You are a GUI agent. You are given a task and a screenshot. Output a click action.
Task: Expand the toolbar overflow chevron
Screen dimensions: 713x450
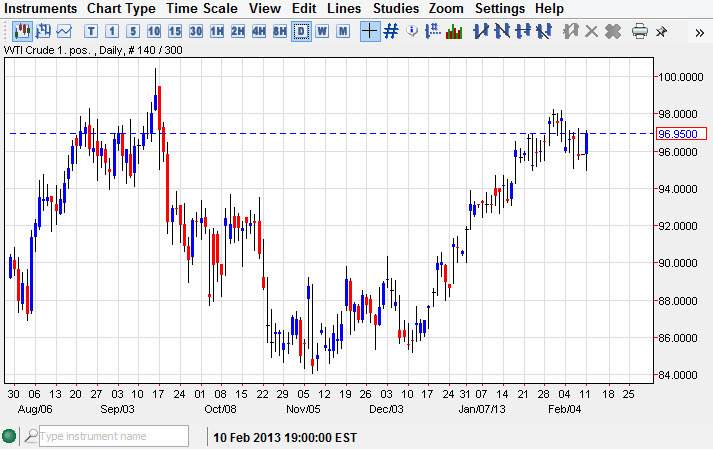[x=699, y=31]
